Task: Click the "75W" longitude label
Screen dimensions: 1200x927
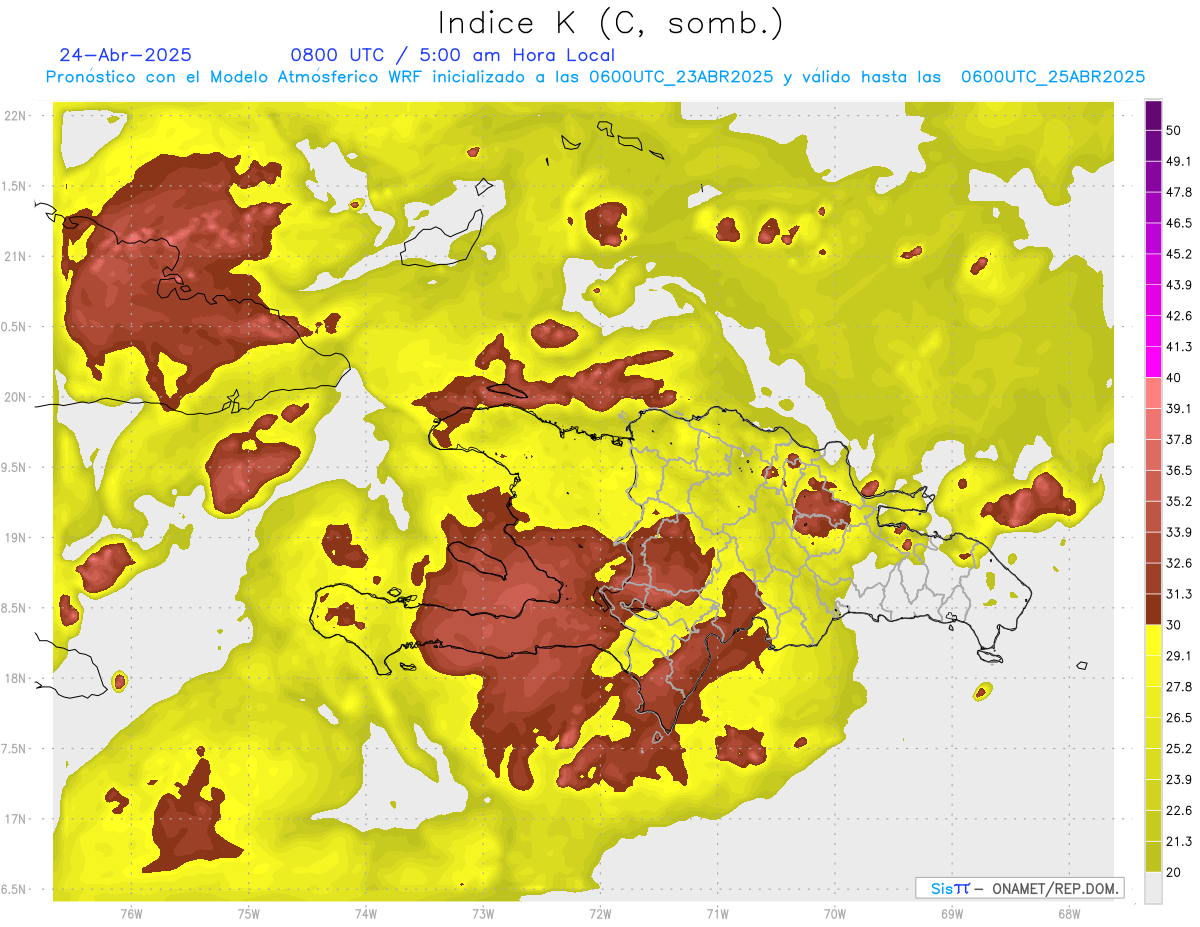Action: [x=249, y=914]
